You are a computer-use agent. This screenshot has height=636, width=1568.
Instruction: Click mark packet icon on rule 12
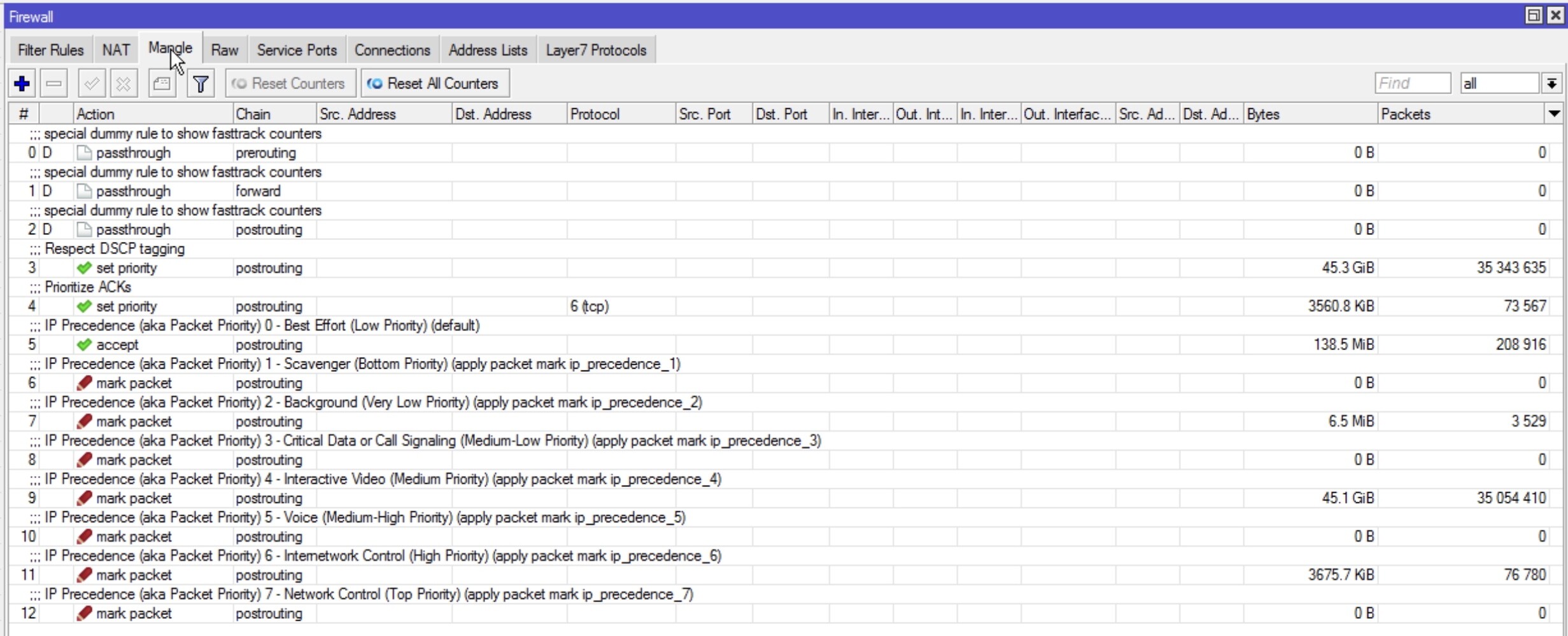[83, 613]
